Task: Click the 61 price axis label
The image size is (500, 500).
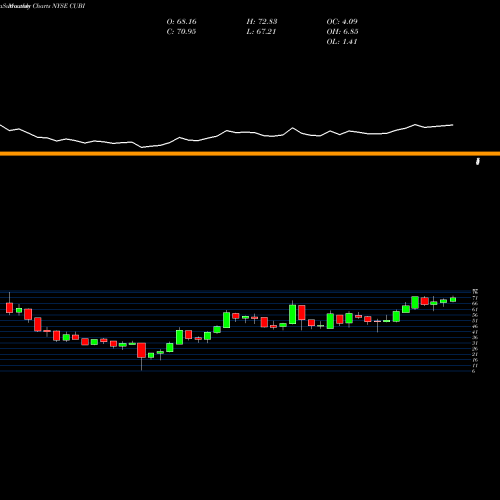Action: click(x=475, y=309)
